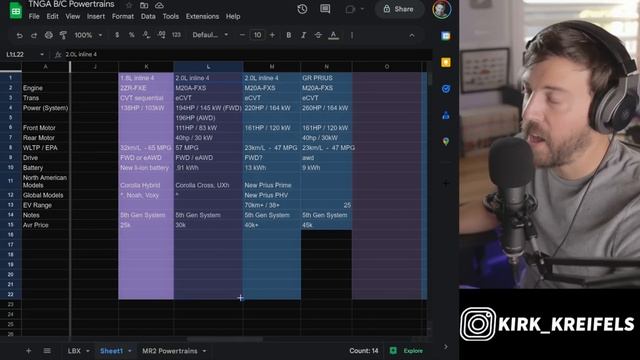Open version history clock icon

302,9
